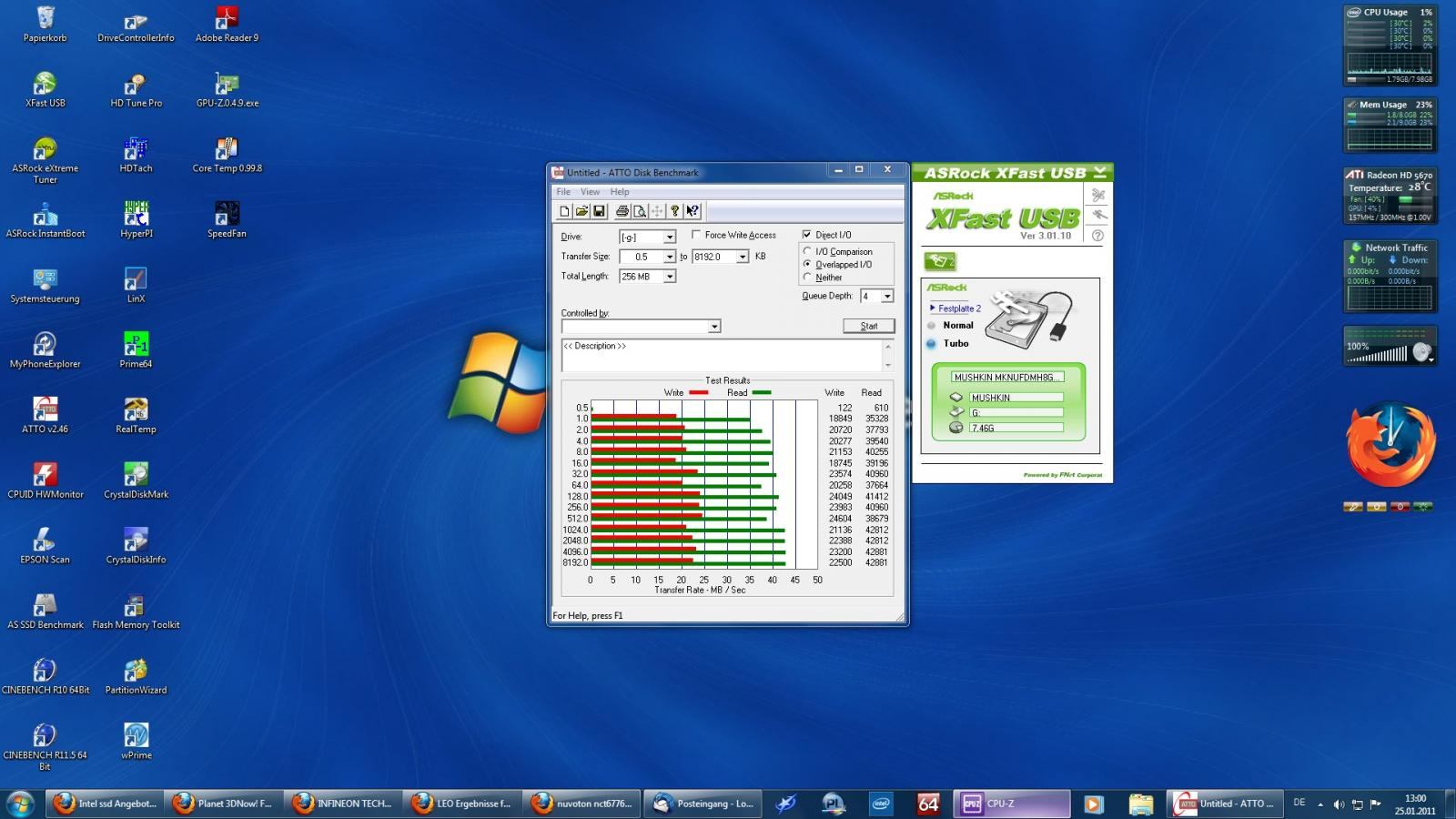Click the About question mark icon in ATTO toolbar
1456x819 pixels.
tap(674, 211)
